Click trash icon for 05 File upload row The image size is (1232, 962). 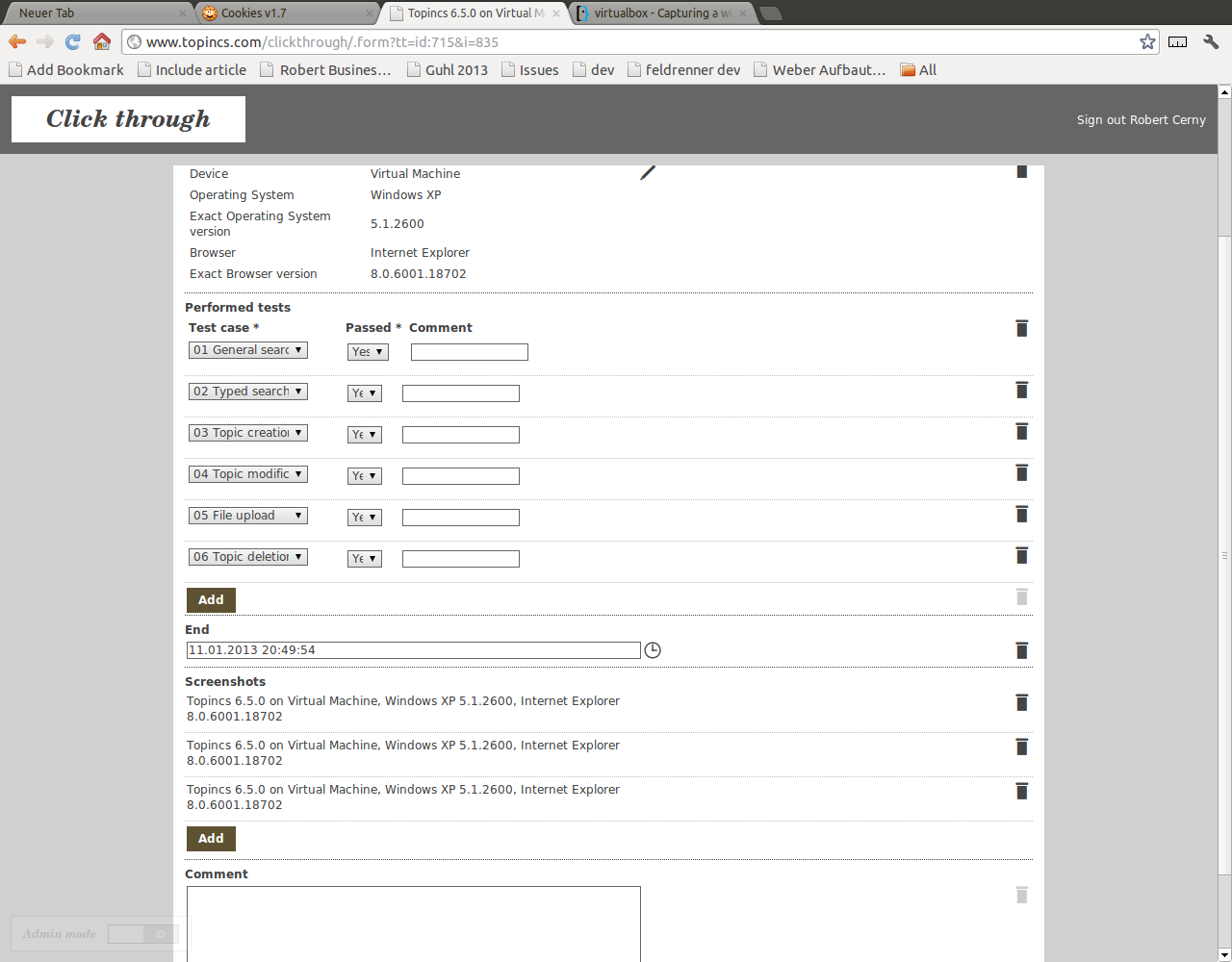click(x=1021, y=515)
